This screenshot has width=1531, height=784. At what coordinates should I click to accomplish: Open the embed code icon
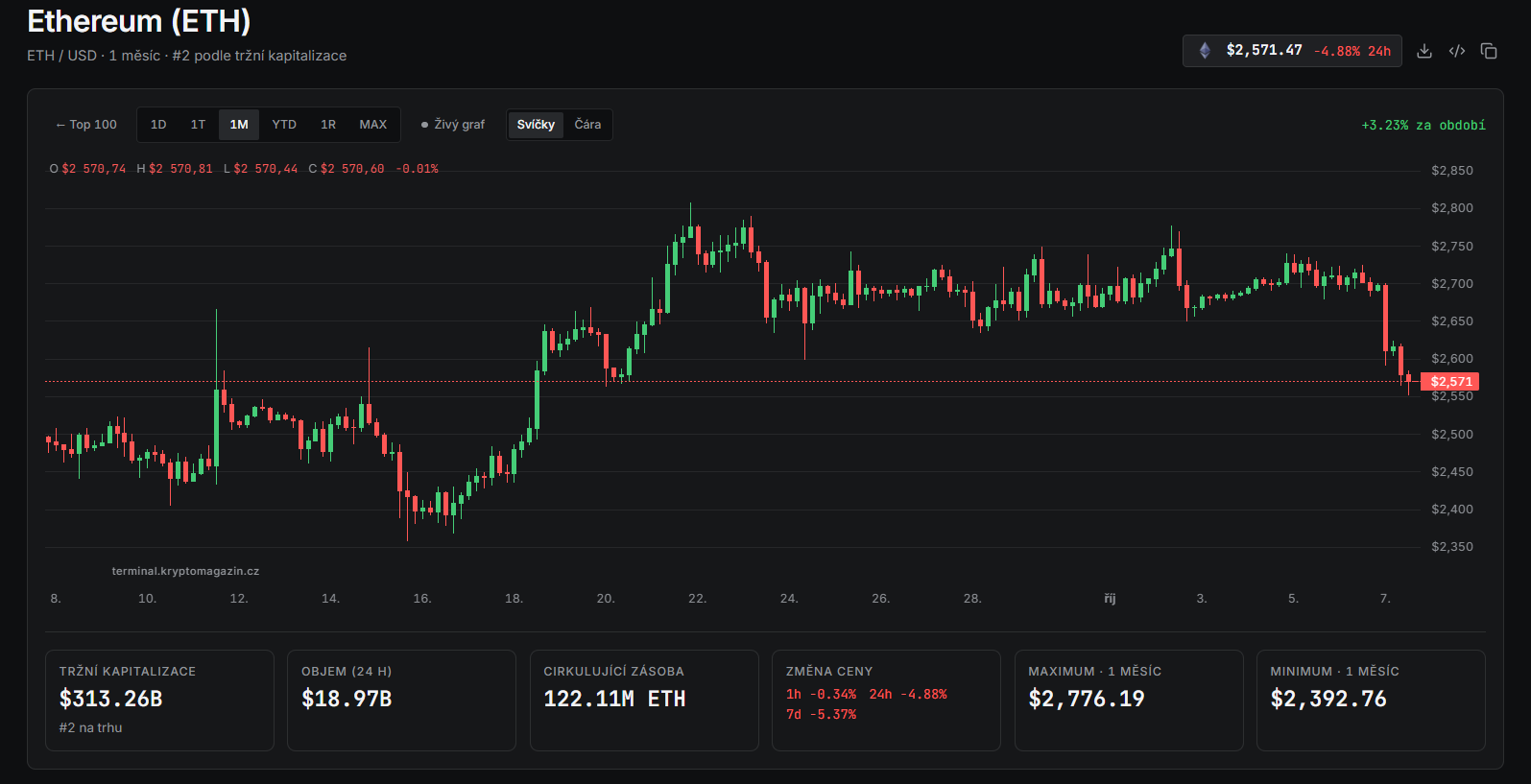(x=1457, y=51)
